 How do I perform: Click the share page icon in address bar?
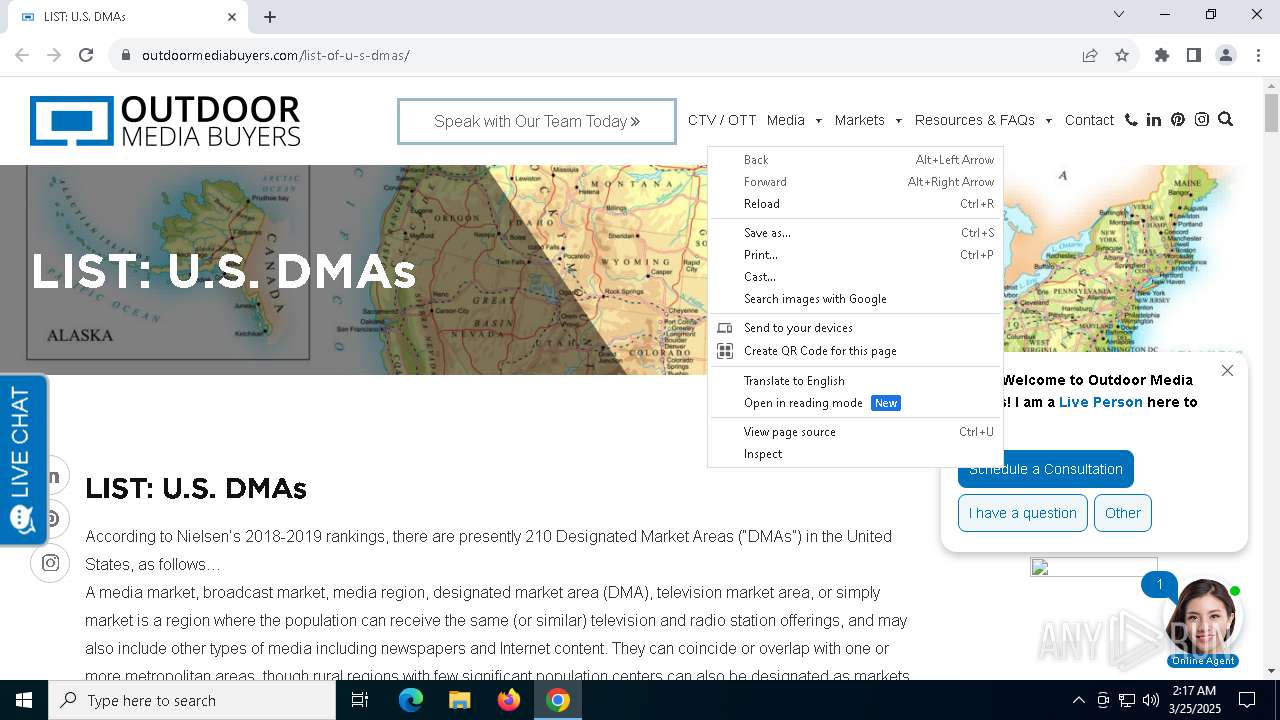[1090, 55]
